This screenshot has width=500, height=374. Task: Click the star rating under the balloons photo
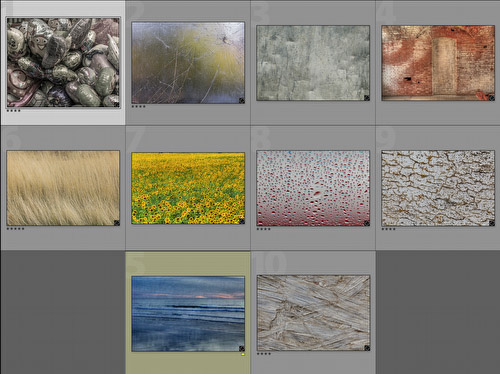14,111
